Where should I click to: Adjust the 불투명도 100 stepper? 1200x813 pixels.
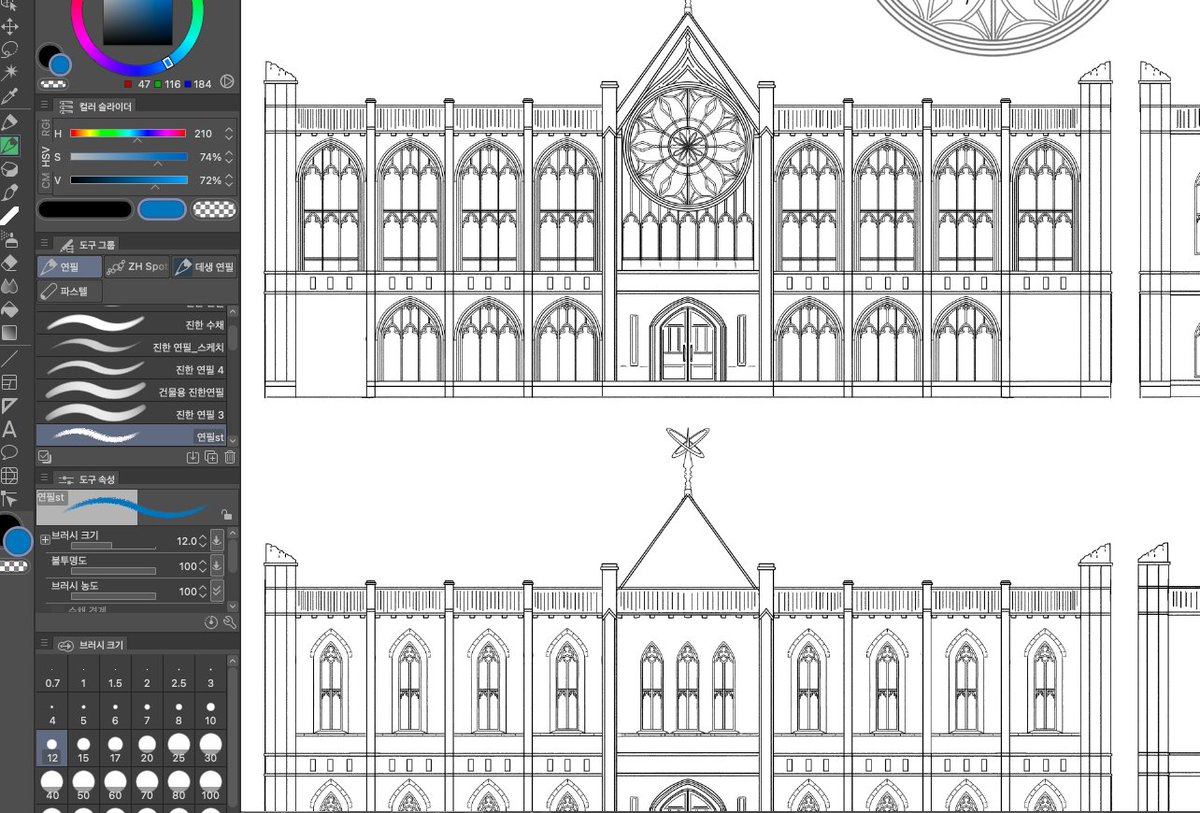click(x=203, y=566)
